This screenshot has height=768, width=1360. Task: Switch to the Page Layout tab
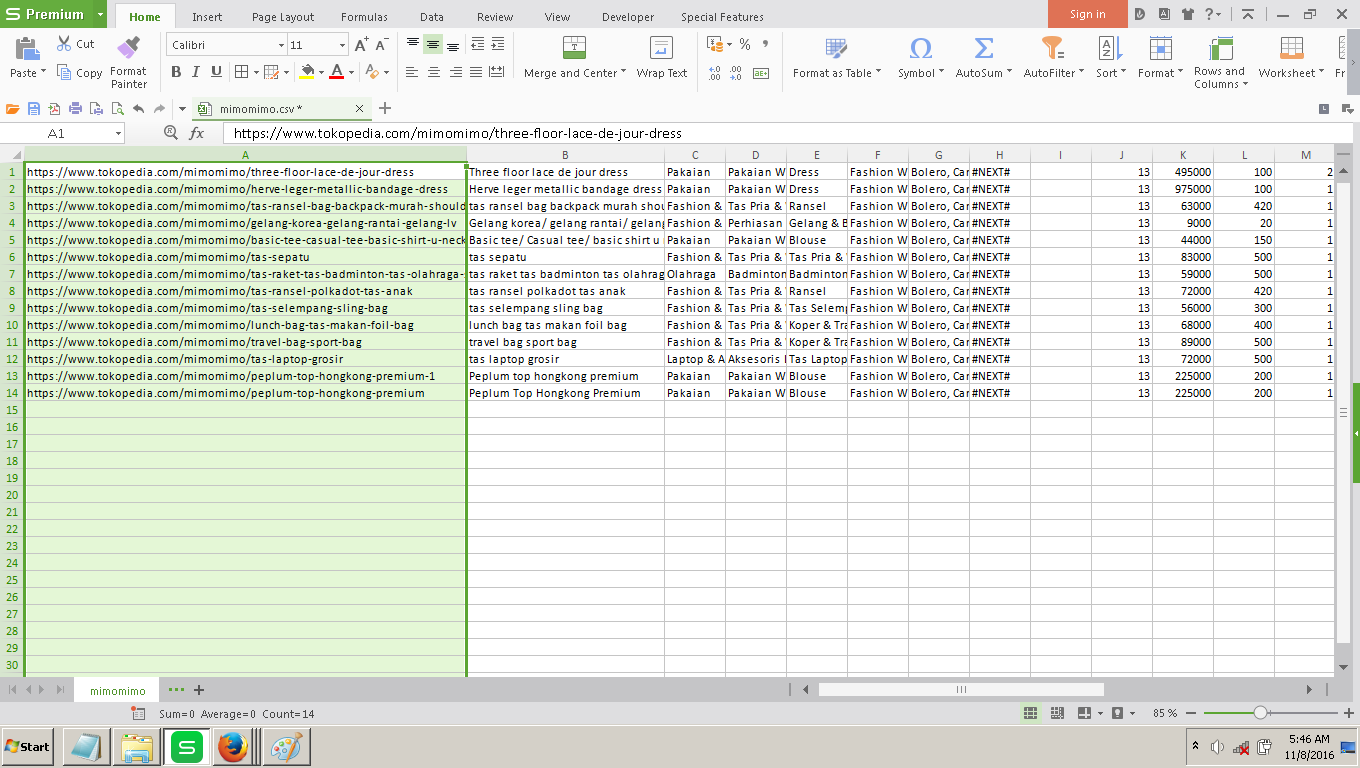pyautogui.click(x=283, y=17)
